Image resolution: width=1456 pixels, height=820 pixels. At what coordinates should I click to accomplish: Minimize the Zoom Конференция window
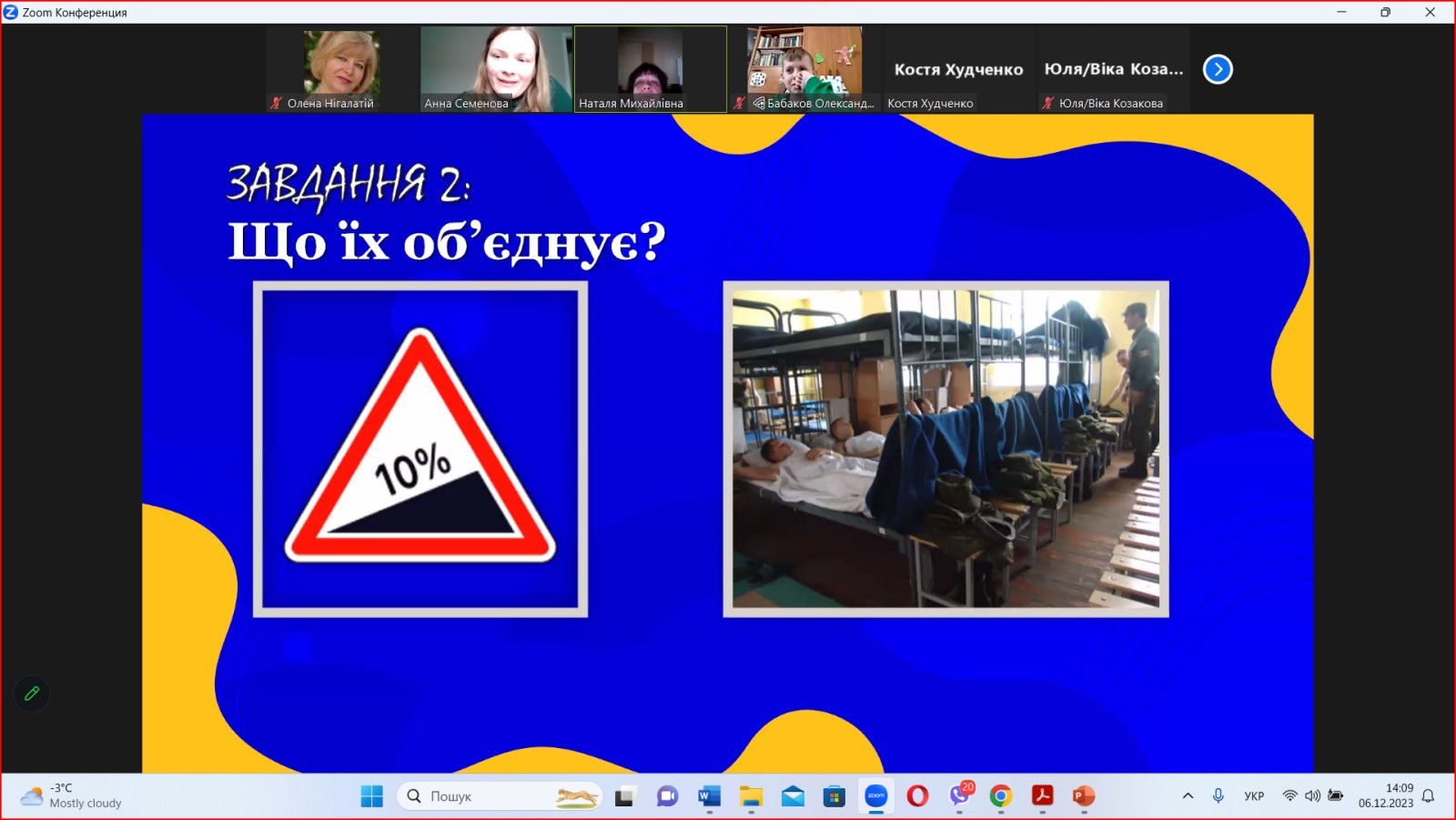pyautogui.click(x=1341, y=12)
